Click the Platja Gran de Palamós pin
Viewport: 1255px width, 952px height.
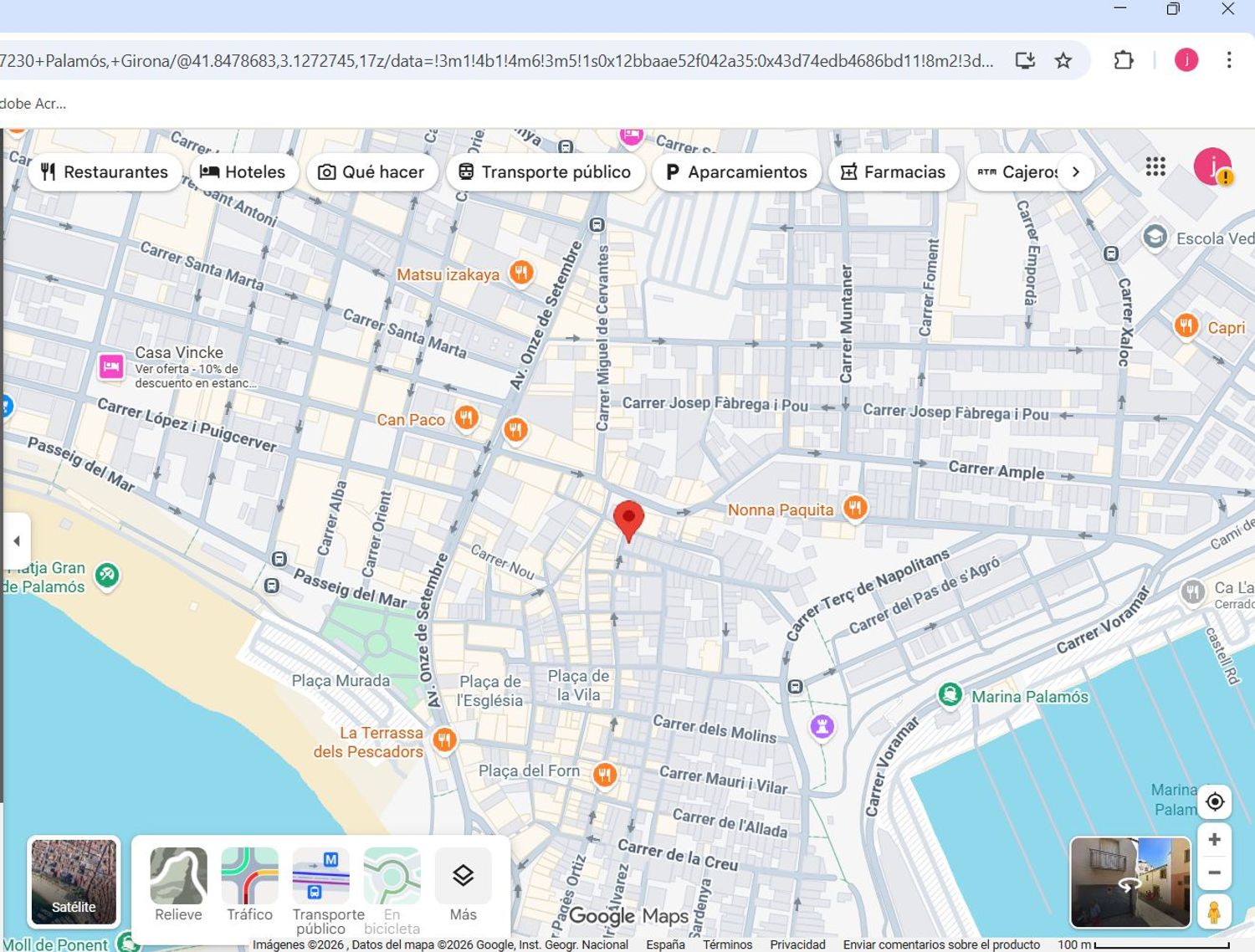click(x=106, y=576)
